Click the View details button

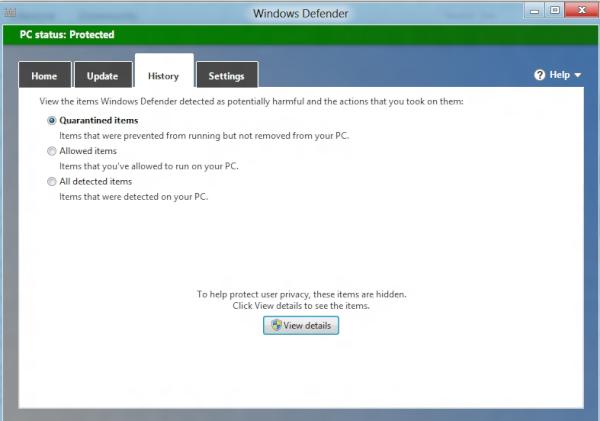coord(301,325)
